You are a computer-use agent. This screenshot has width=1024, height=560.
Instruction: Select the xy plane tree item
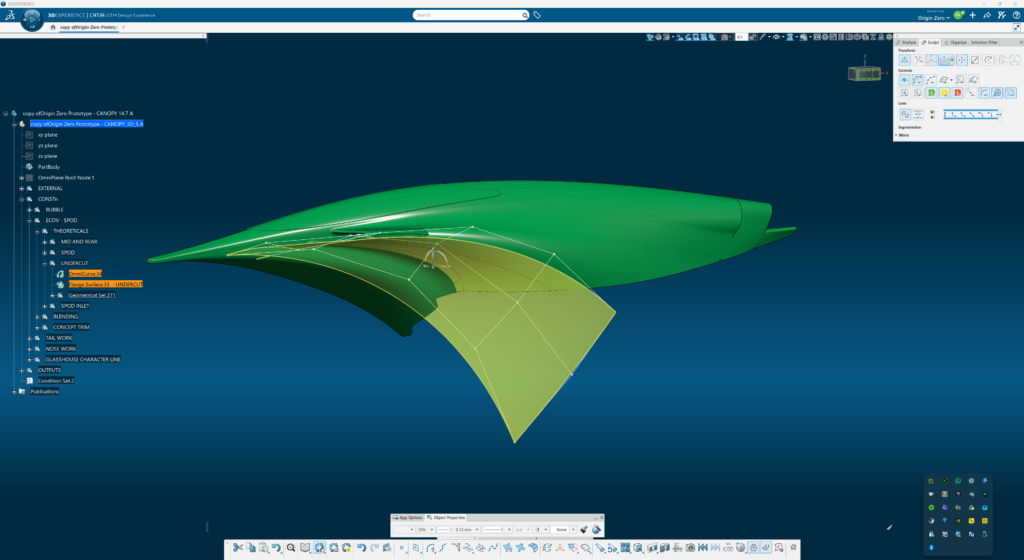(x=48, y=134)
